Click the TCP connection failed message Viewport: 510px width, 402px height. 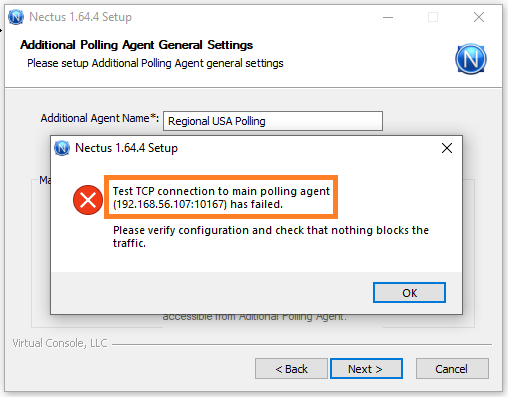221,197
